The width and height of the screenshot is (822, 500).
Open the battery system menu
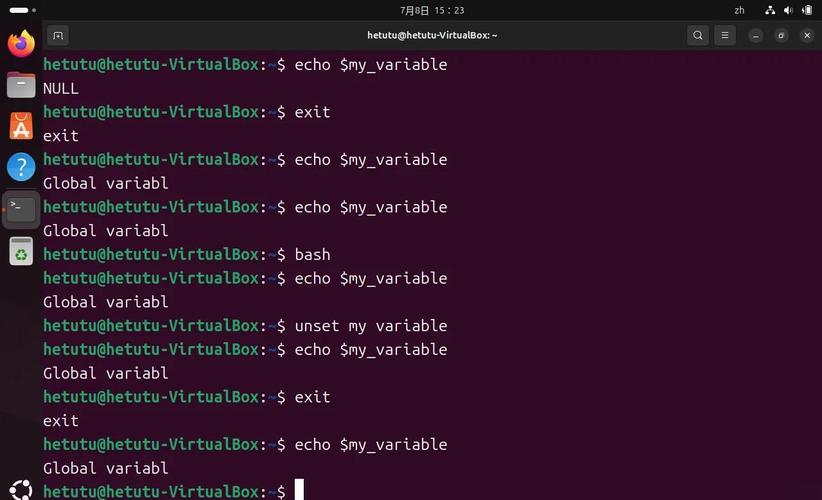806,10
